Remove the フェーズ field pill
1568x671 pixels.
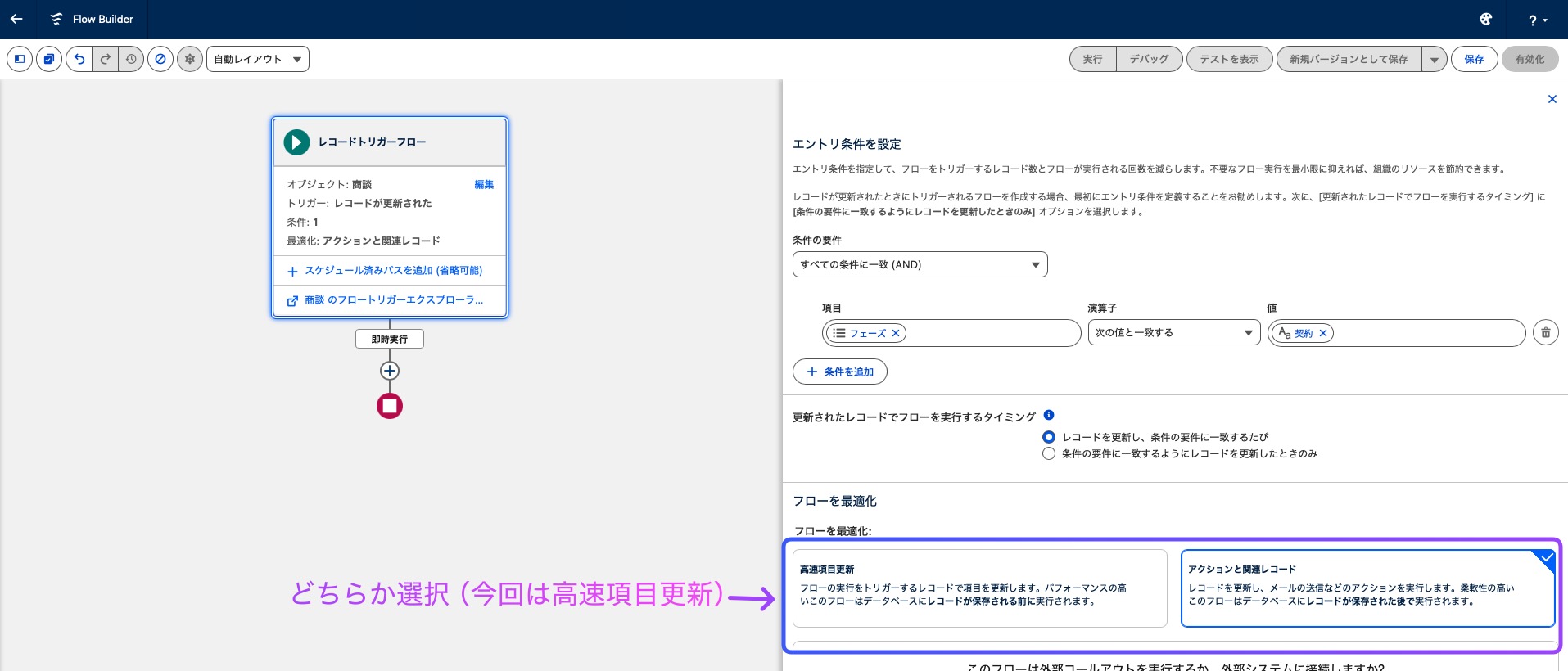click(896, 333)
